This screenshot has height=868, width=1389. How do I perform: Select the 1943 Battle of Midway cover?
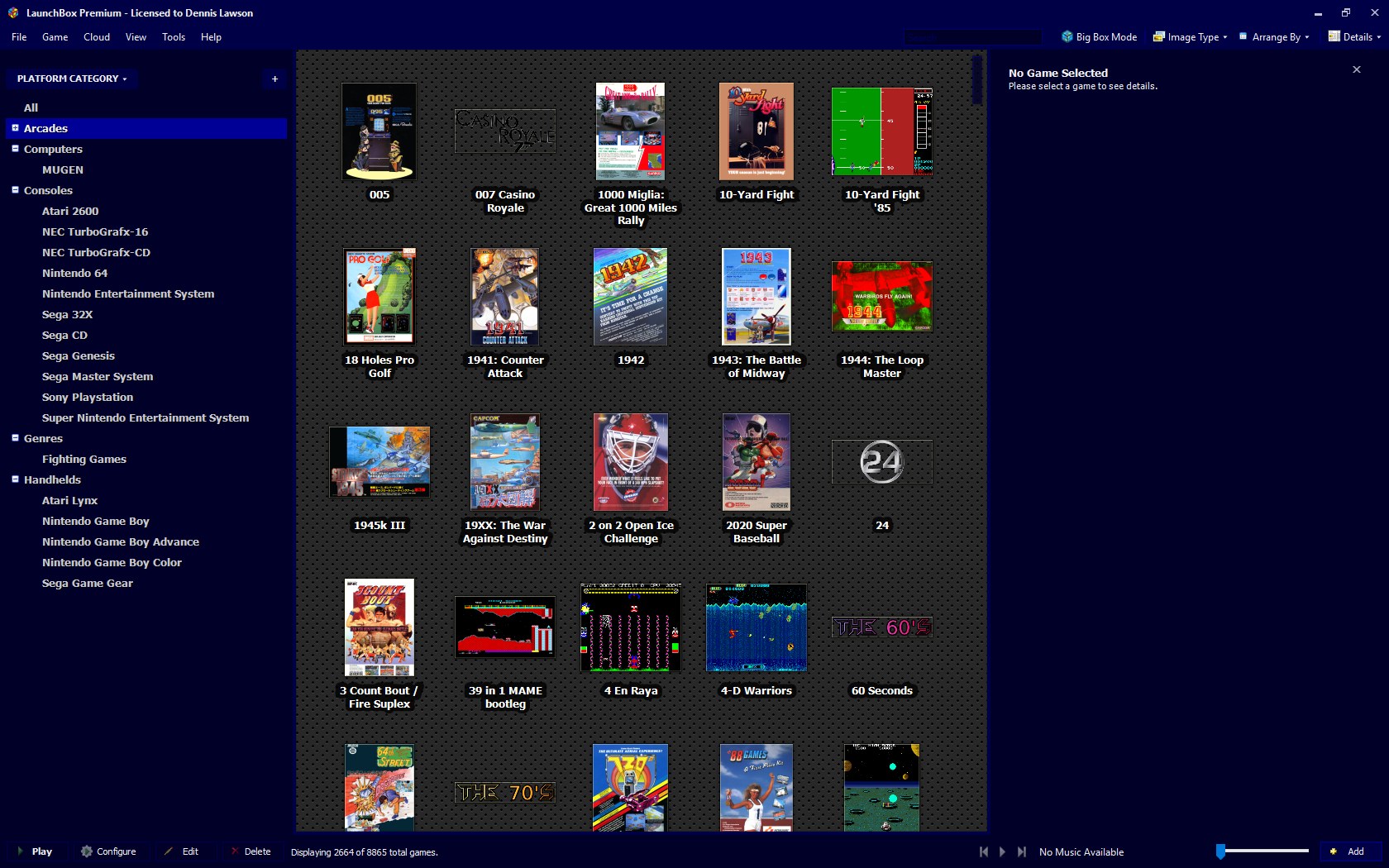click(757, 297)
